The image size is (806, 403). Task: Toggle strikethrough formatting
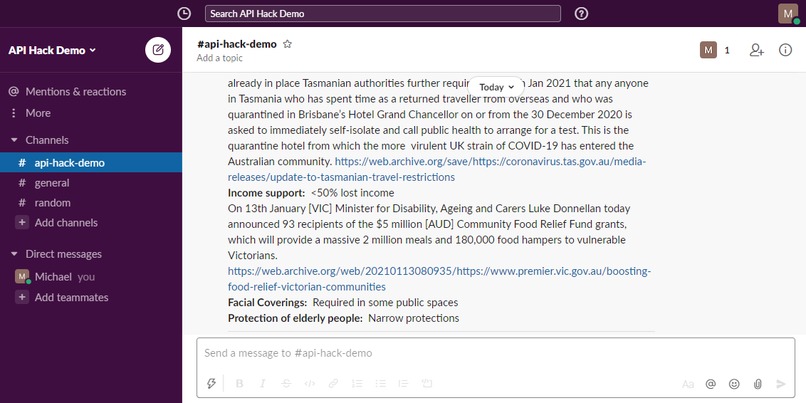pos(286,383)
